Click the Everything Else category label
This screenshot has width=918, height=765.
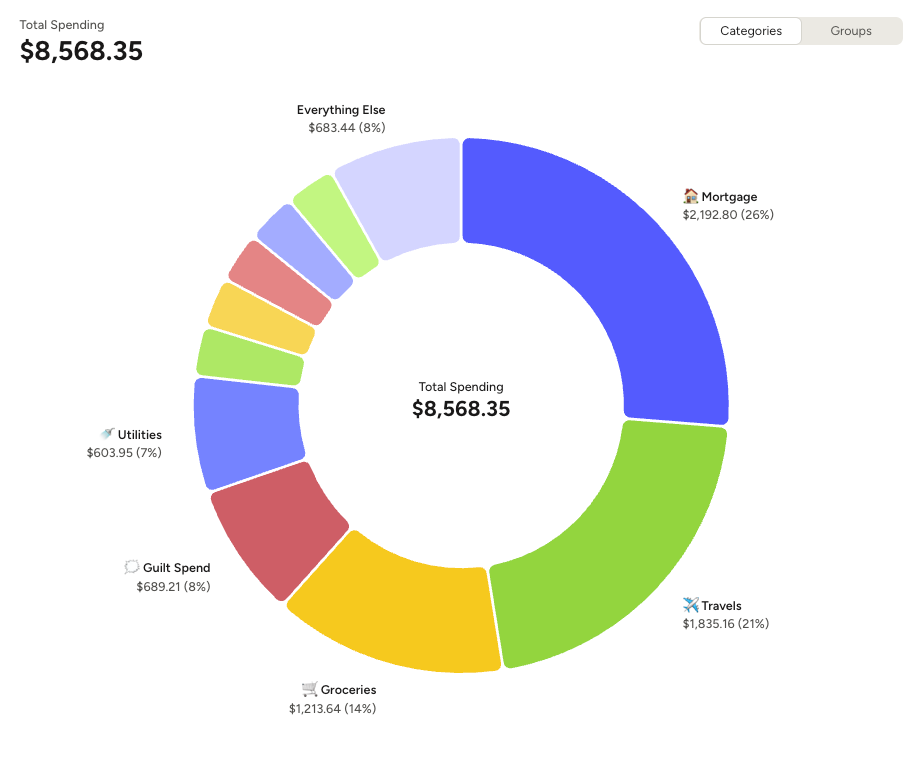tap(341, 110)
